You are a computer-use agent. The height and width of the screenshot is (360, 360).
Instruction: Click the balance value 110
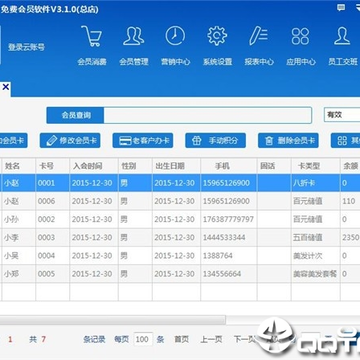349,201
